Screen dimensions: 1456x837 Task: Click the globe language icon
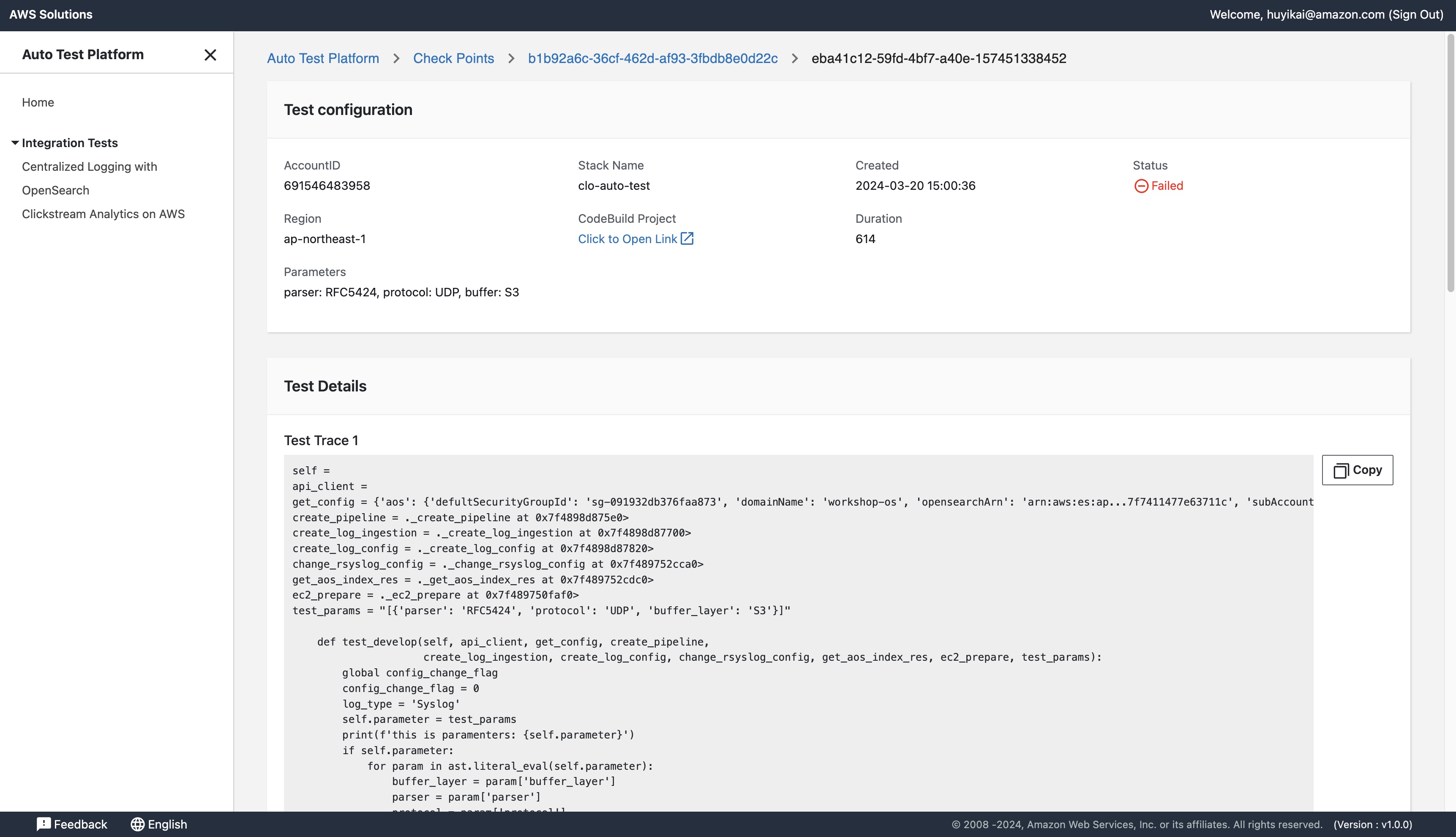[x=137, y=824]
